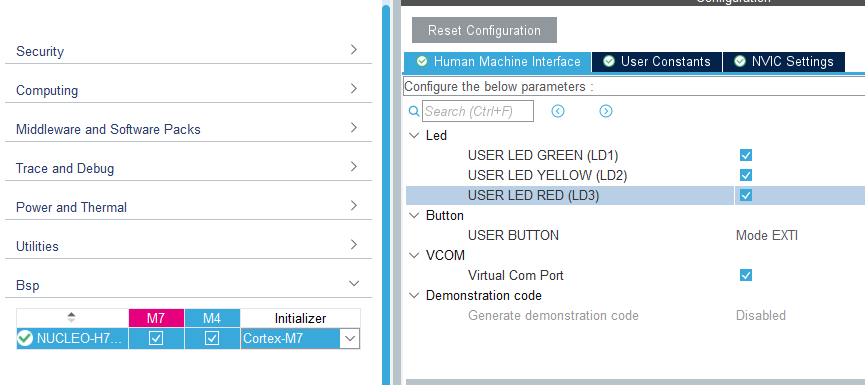Viewport: 865px width, 385px height.
Task: Click Generate demonstration code label
Action: [553, 316]
